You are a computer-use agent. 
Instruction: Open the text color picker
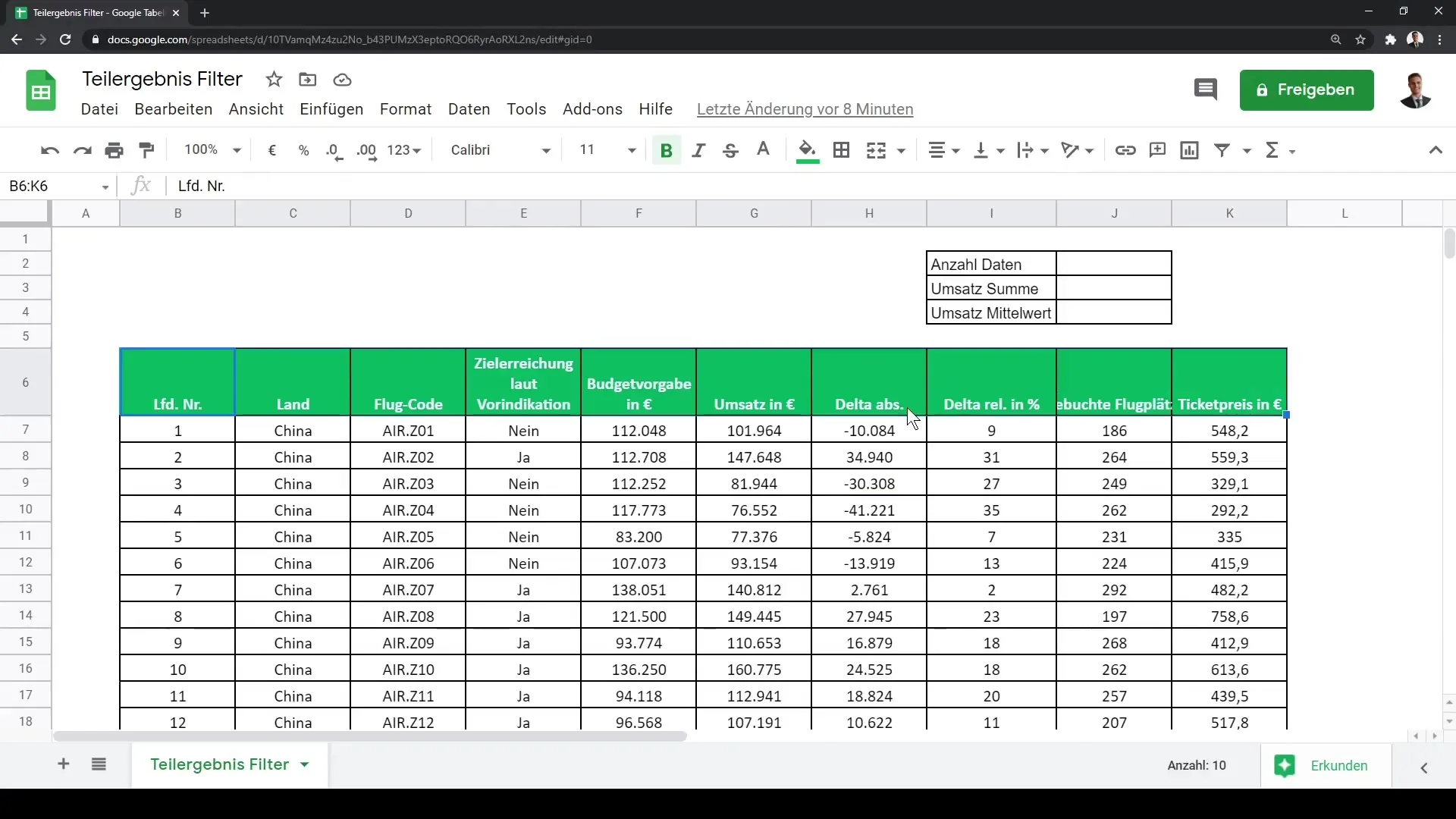[x=764, y=150]
